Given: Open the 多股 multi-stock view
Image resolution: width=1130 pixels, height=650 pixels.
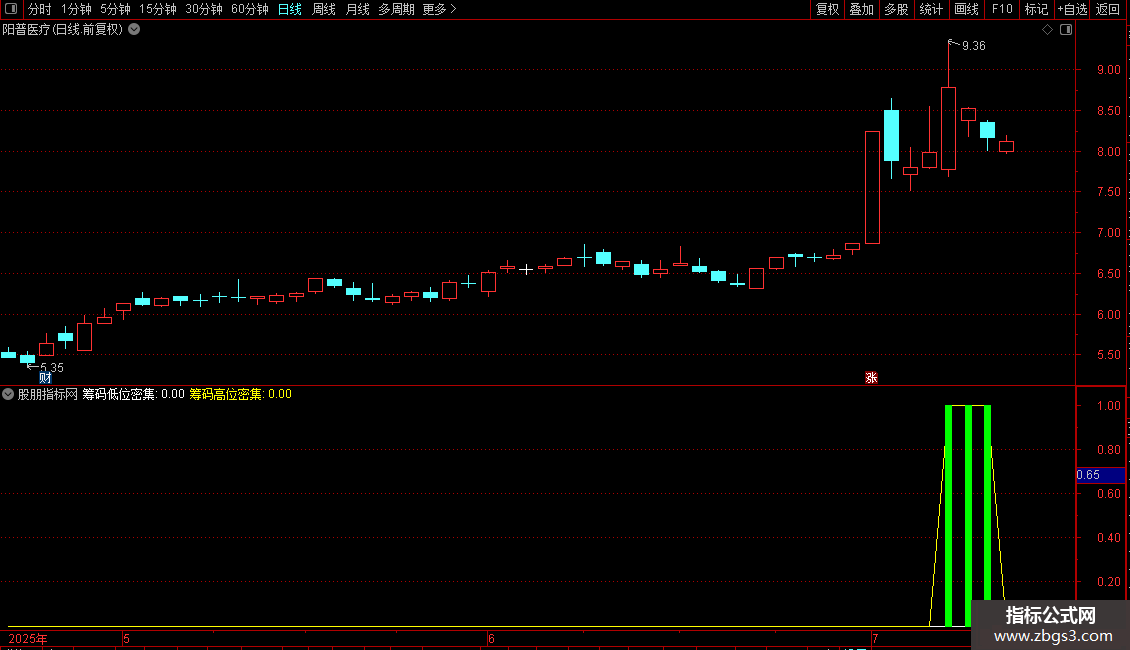Looking at the screenshot, I should [896, 9].
